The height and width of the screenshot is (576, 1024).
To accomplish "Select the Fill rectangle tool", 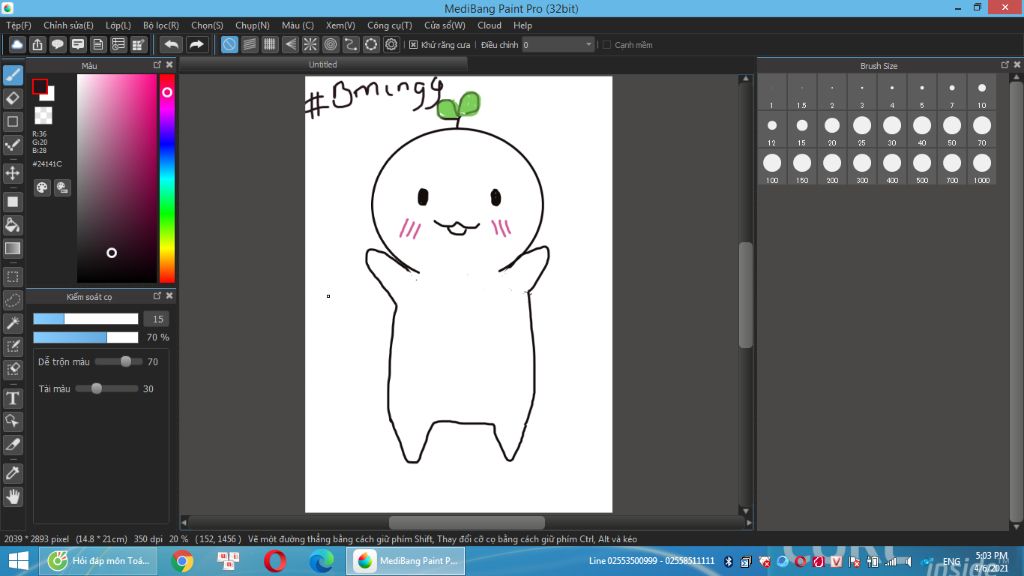I will [12, 202].
